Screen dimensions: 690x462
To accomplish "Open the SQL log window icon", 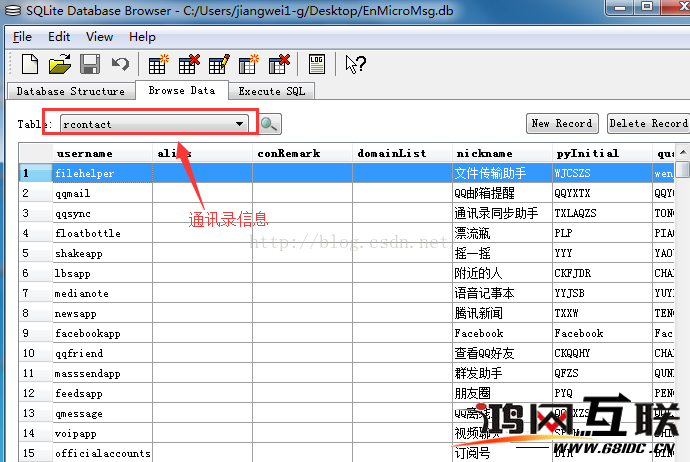I will 316,65.
